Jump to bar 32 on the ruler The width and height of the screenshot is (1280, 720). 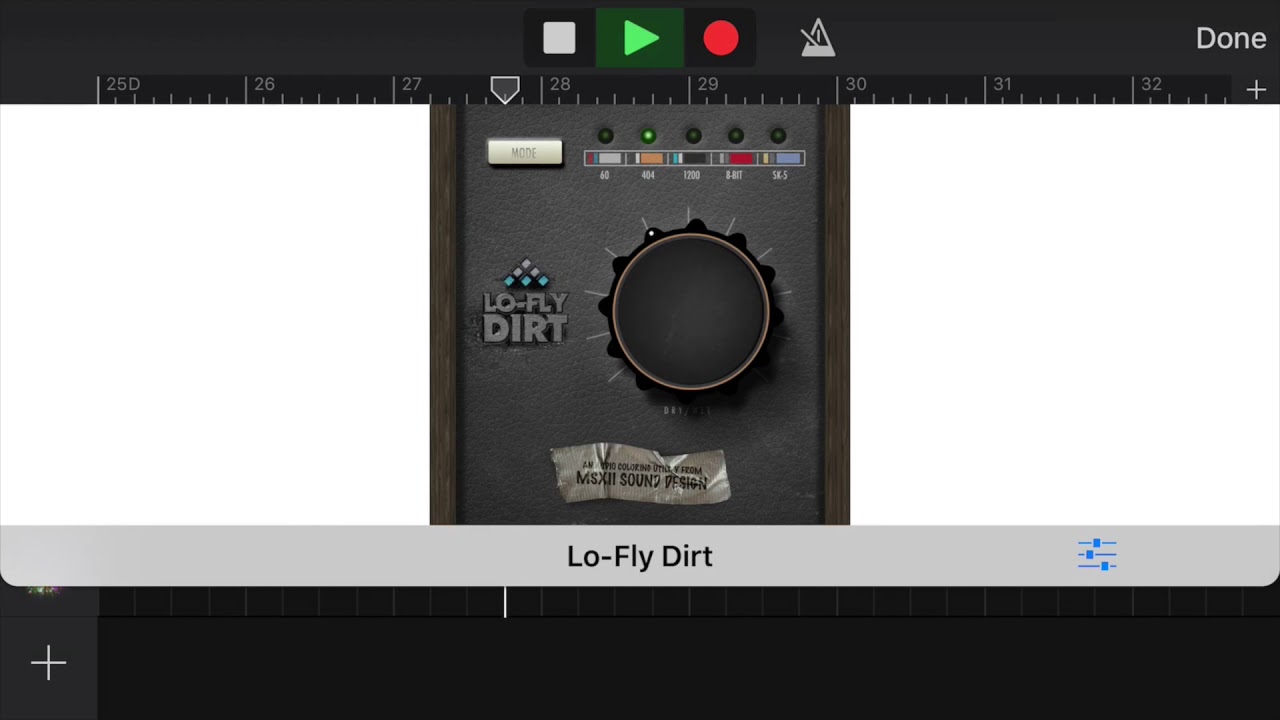pos(1152,85)
